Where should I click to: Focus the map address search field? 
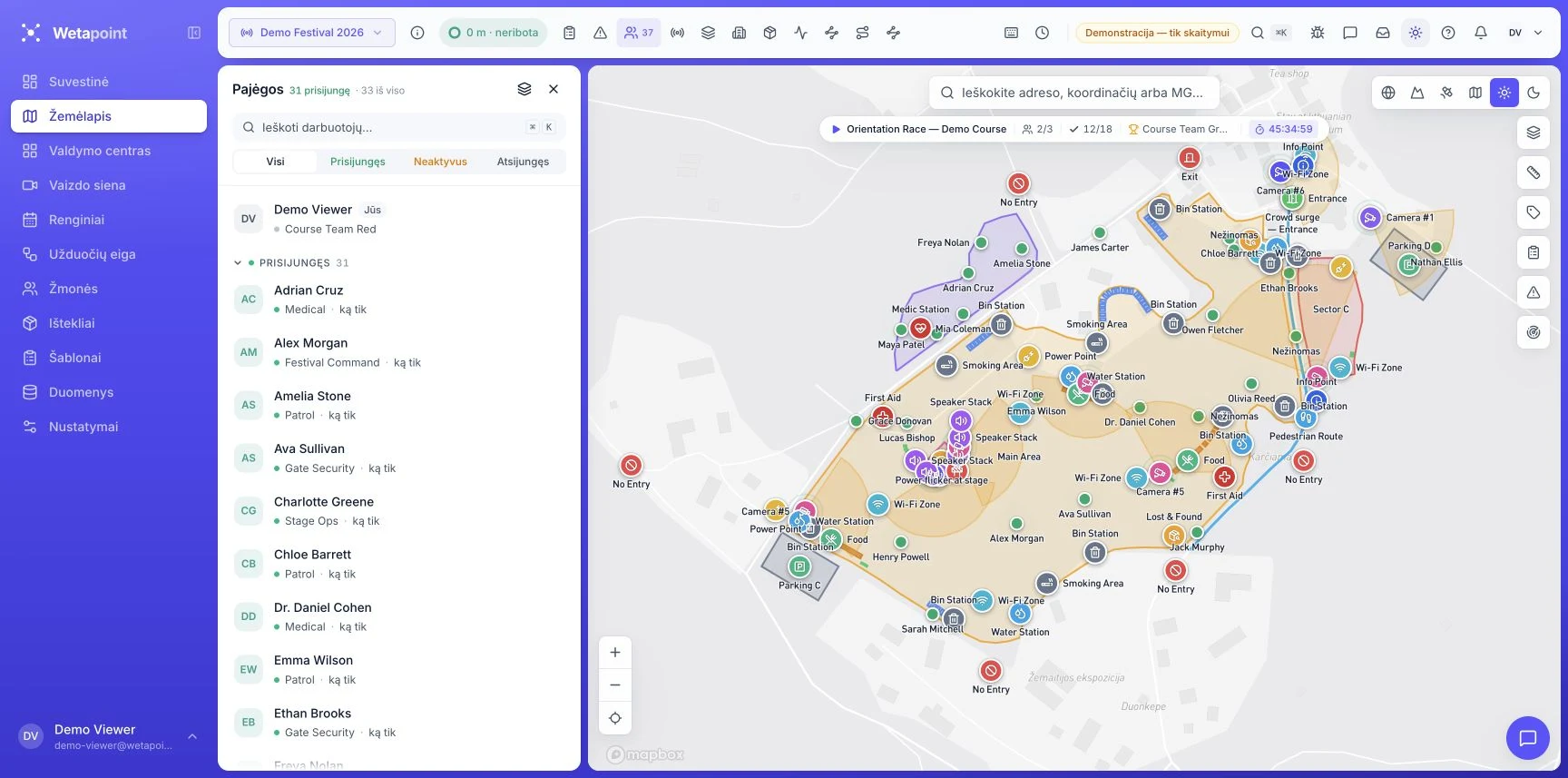(1074, 93)
